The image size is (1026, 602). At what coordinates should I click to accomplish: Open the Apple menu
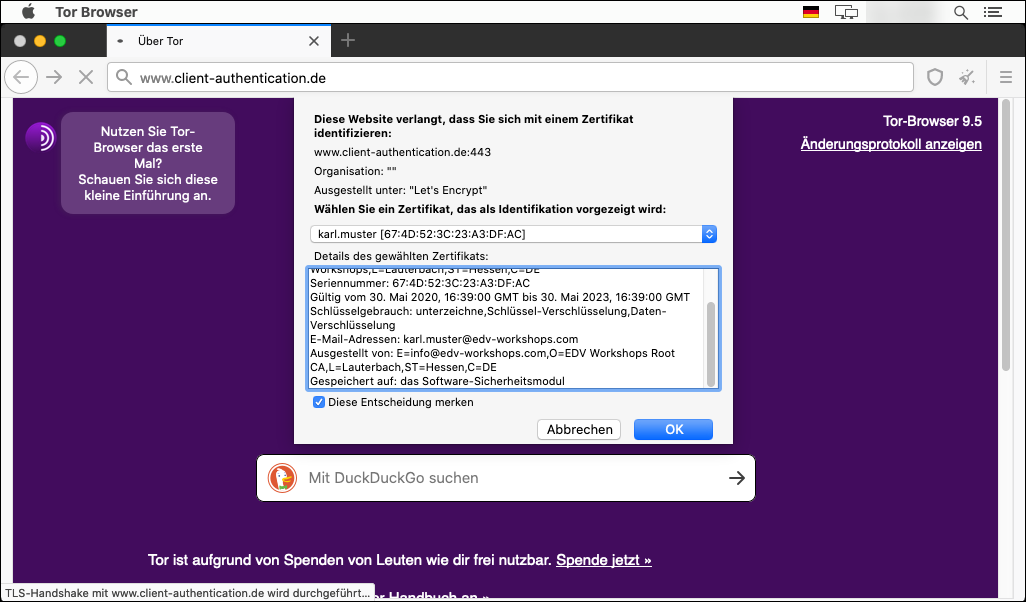[28, 12]
